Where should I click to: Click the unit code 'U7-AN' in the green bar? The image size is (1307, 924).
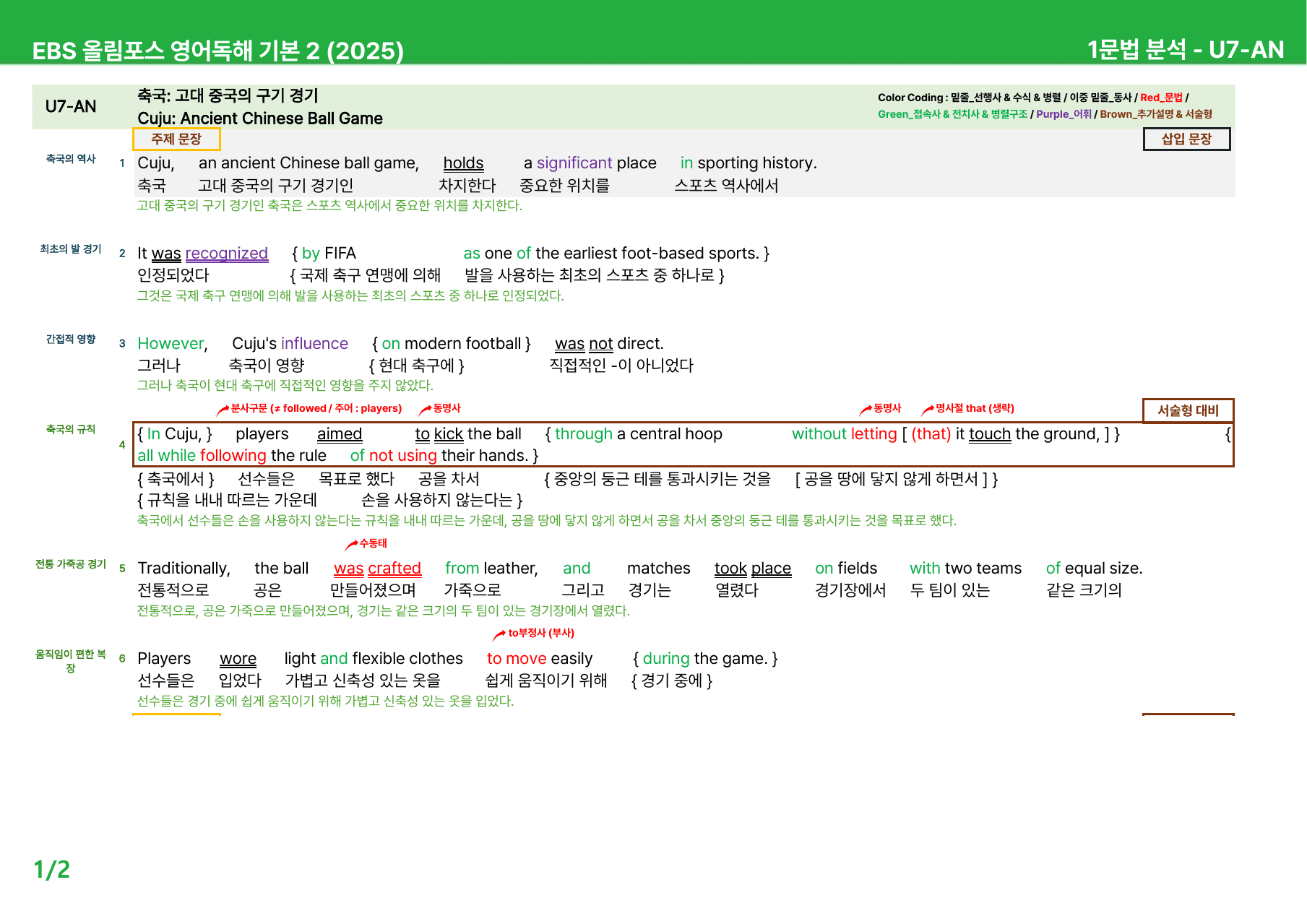click(x=71, y=106)
